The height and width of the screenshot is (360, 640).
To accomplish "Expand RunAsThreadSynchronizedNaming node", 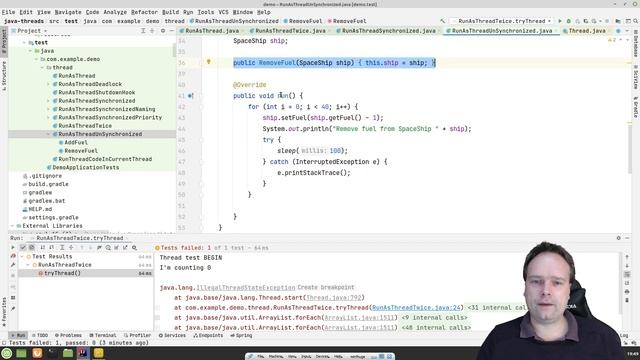I will pos(49,109).
